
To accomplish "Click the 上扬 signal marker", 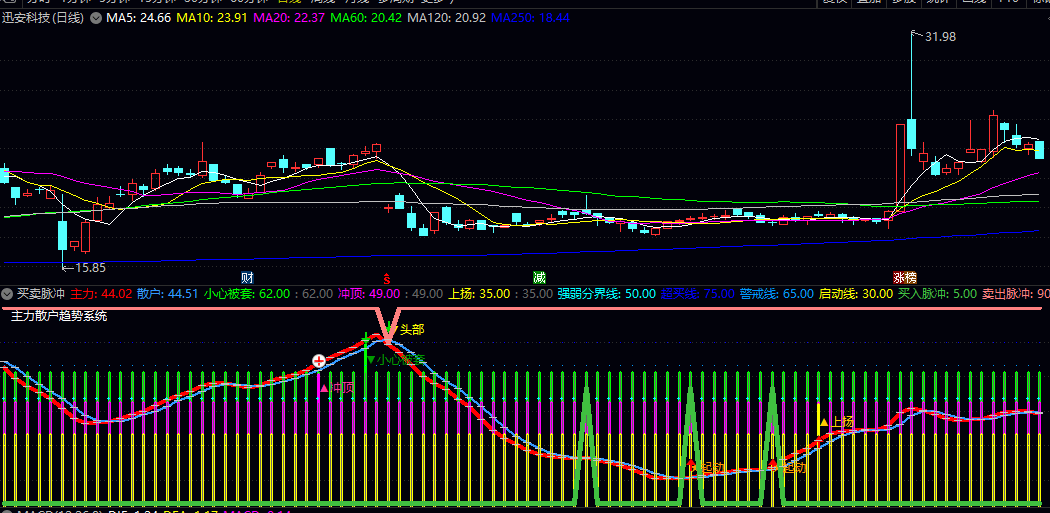I will [x=836, y=422].
